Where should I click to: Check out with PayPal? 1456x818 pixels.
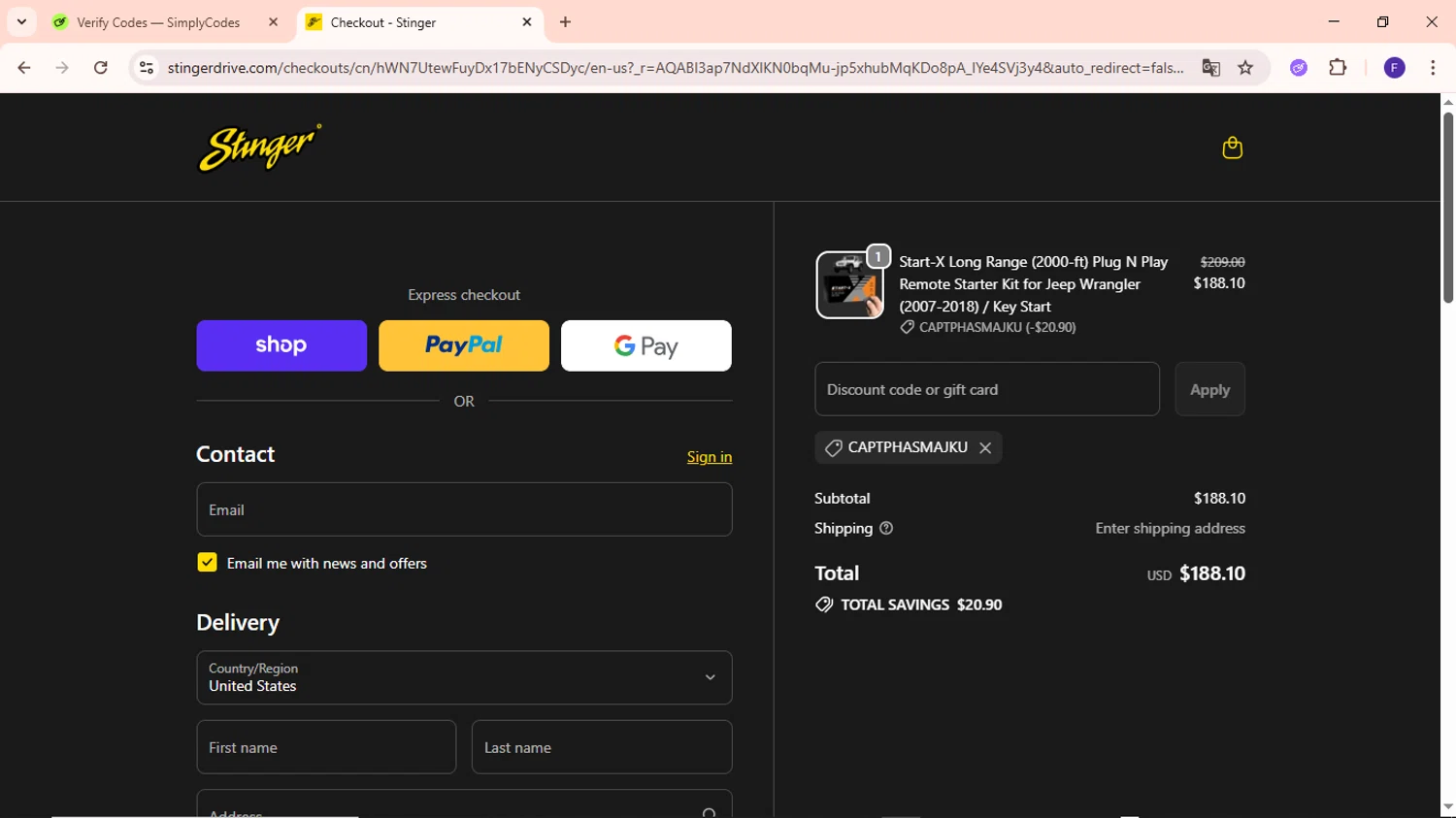tap(464, 345)
